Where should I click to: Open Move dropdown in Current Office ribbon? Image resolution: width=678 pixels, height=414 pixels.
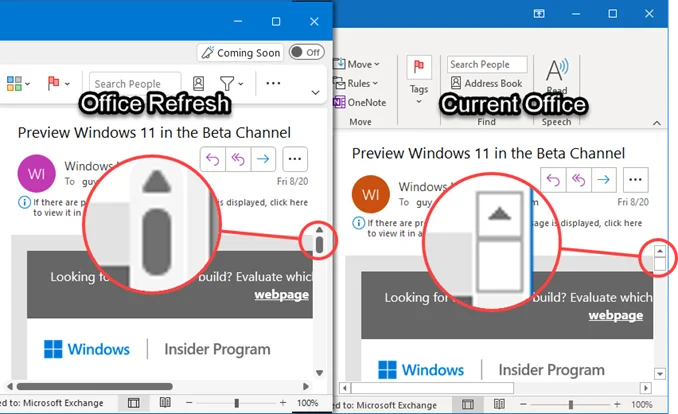356,64
